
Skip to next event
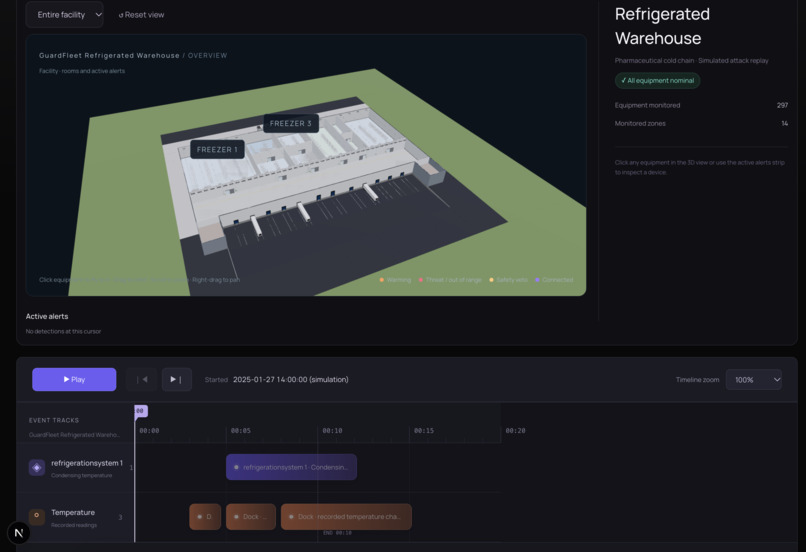[176, 379]
